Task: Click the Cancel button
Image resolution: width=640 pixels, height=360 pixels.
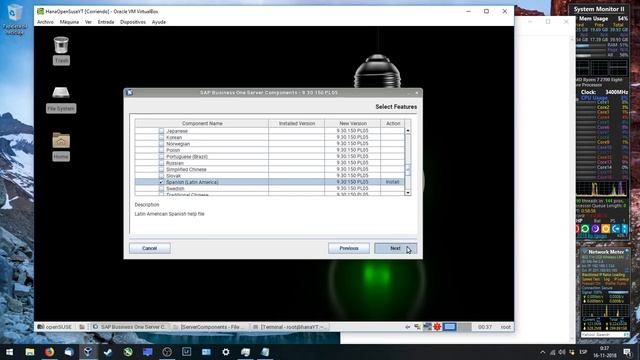Action: pyautogui.click(x=150, y=248)
